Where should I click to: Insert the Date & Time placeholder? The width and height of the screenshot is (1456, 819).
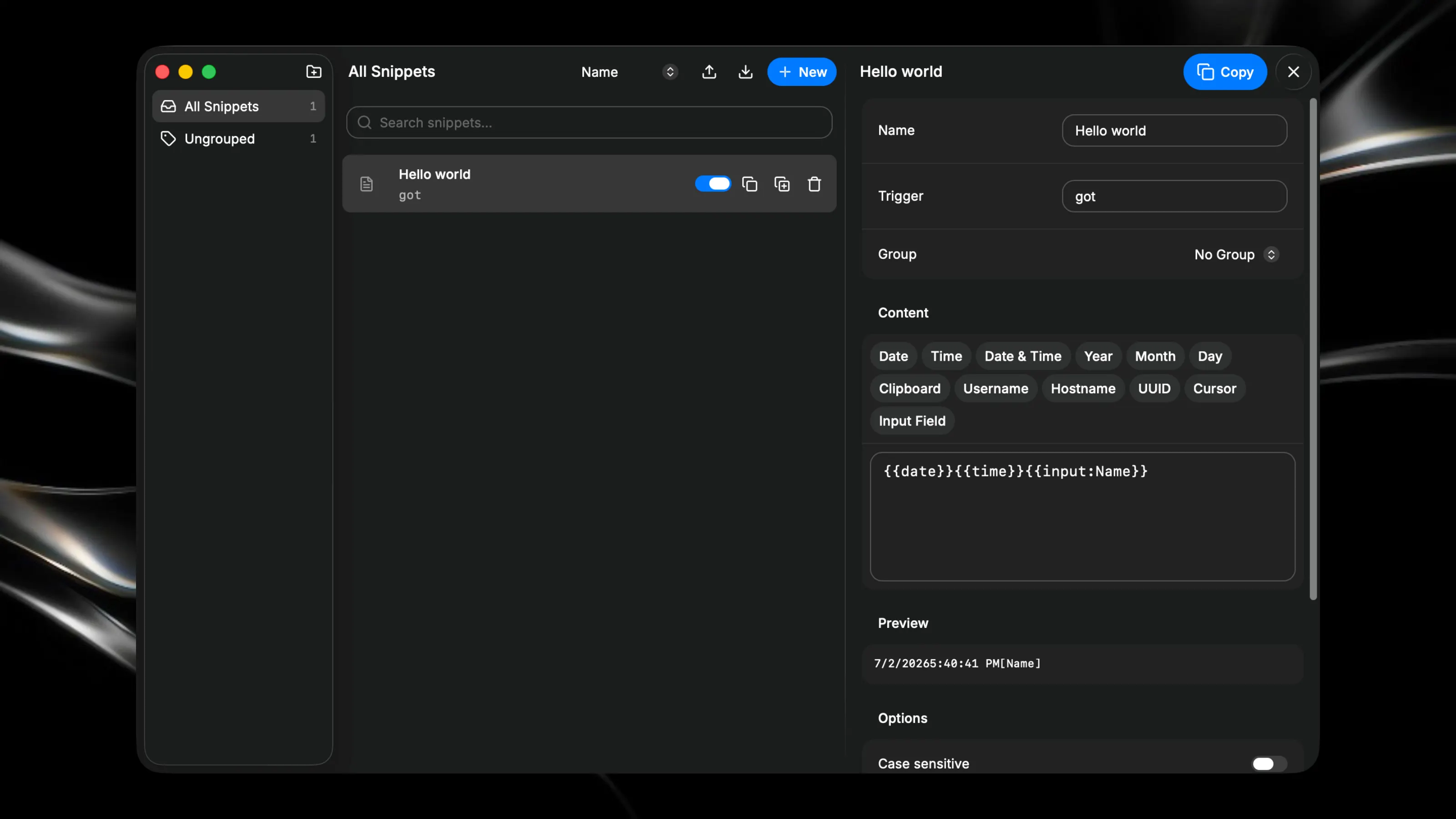[x=1022, y=356]
